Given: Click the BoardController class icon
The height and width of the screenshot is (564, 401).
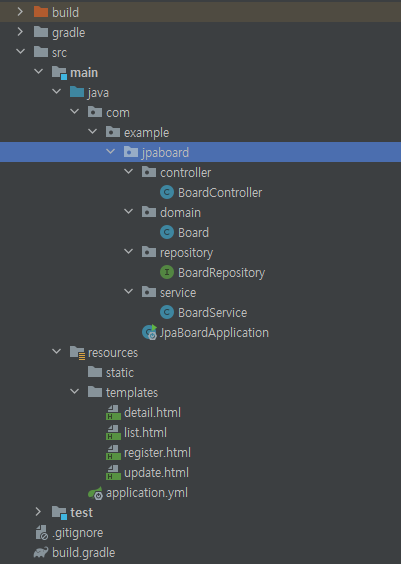Looking at the screenshot, I should 167,192.
